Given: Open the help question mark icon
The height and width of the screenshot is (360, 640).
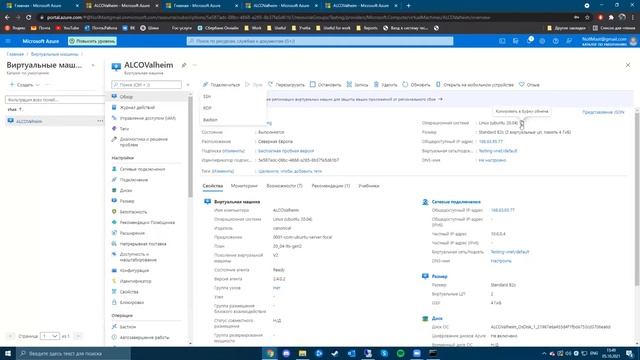Looking at the screenshot, I should point(556,41).
